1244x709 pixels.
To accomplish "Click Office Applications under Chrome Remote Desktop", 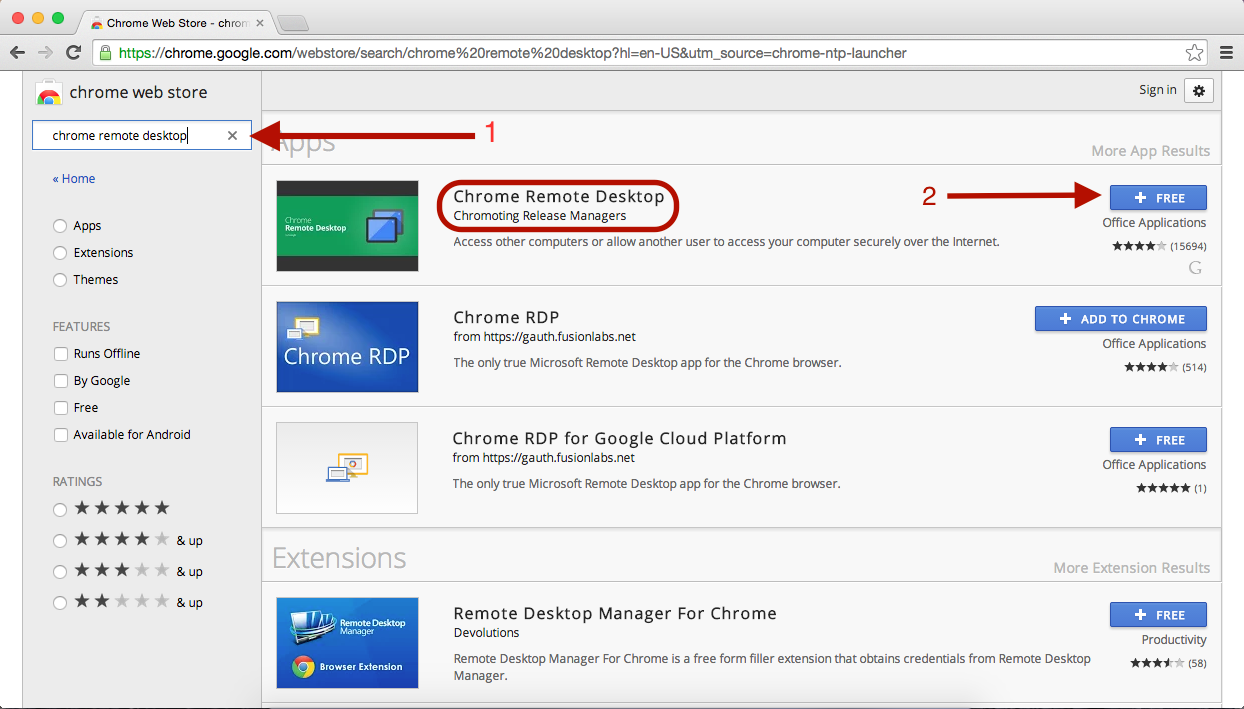I will tap(1154, 223).
